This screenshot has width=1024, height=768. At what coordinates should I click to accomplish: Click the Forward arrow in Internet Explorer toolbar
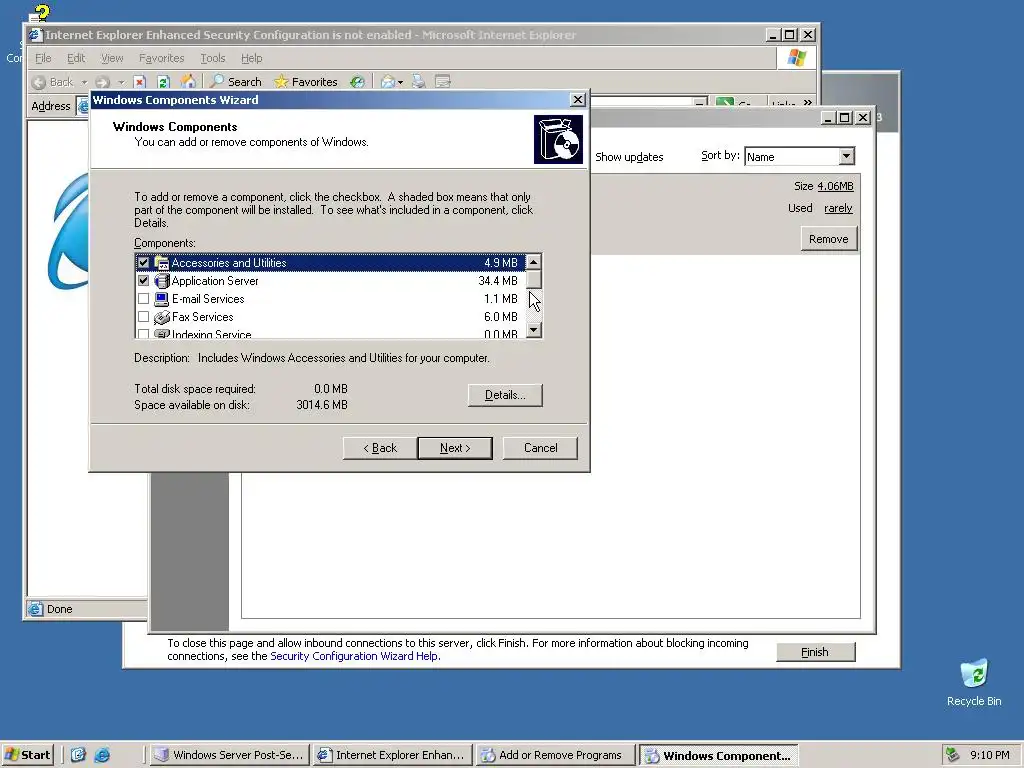tap(103, 82)
